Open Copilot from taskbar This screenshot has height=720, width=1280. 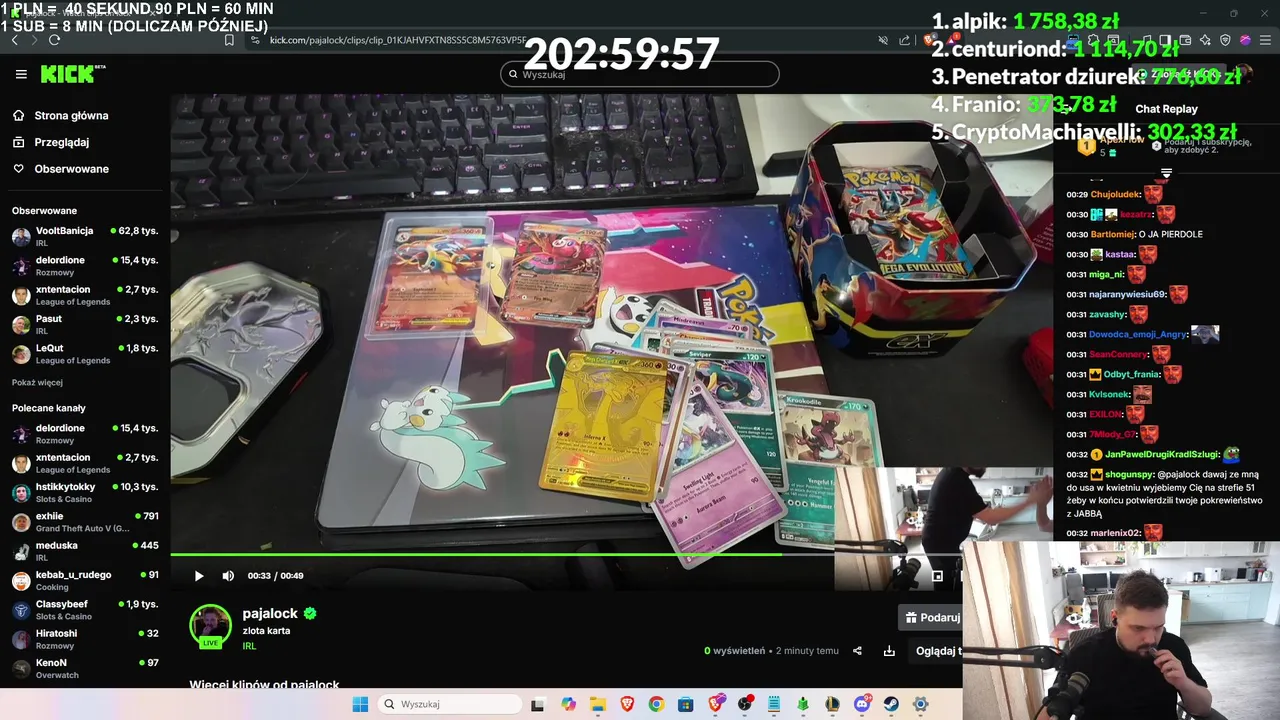569,704
